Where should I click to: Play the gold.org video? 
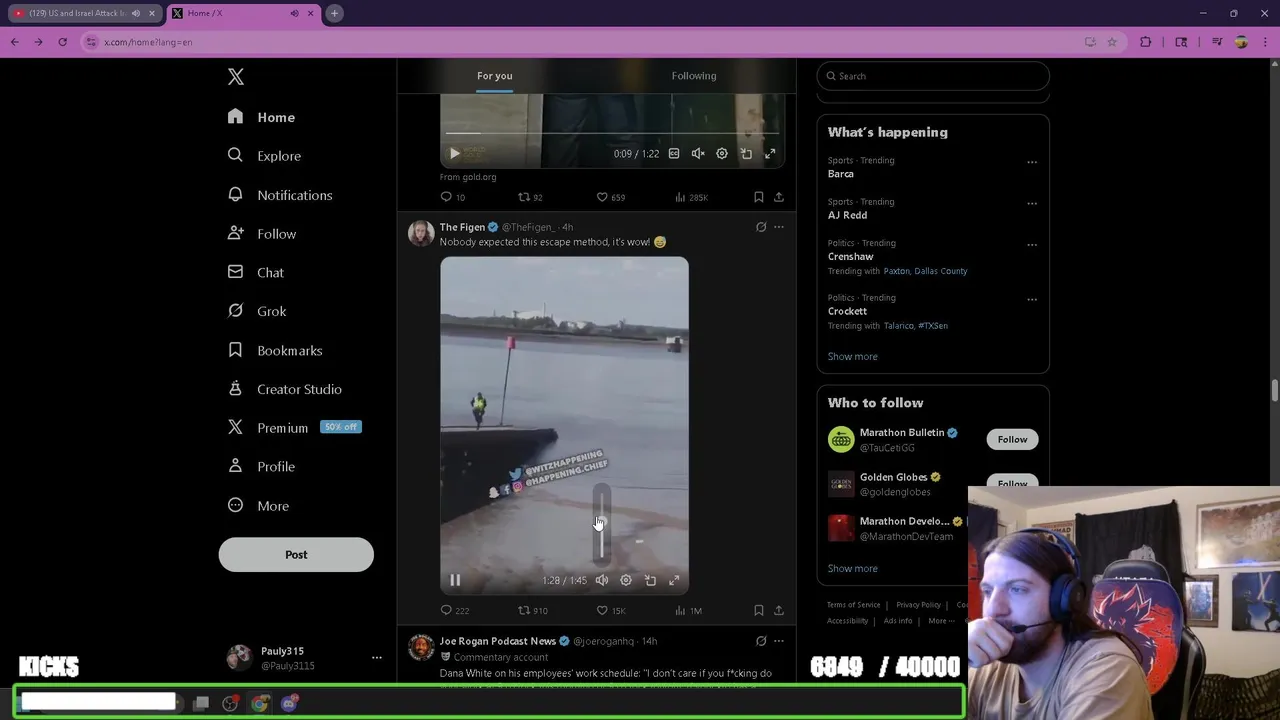[455, 154]
